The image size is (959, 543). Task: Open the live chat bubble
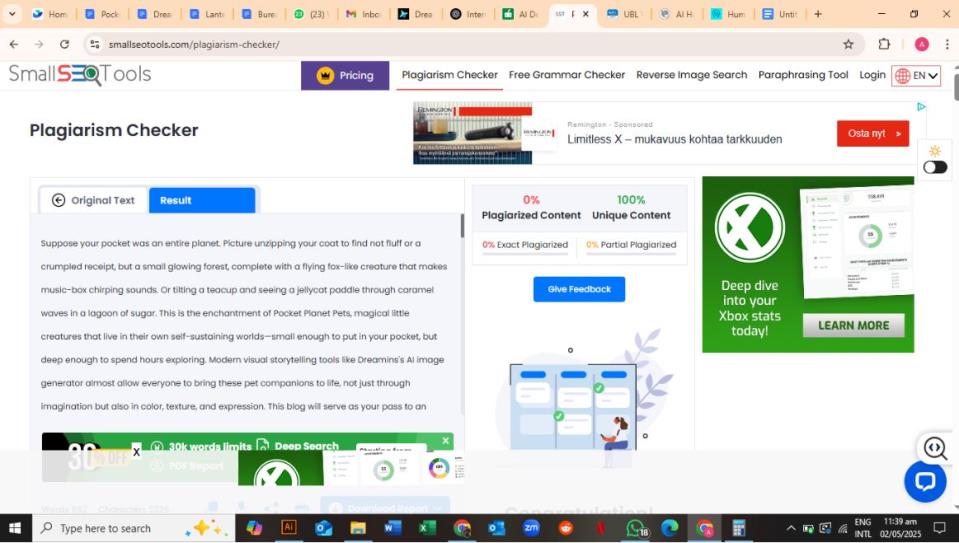click(925, 481)
